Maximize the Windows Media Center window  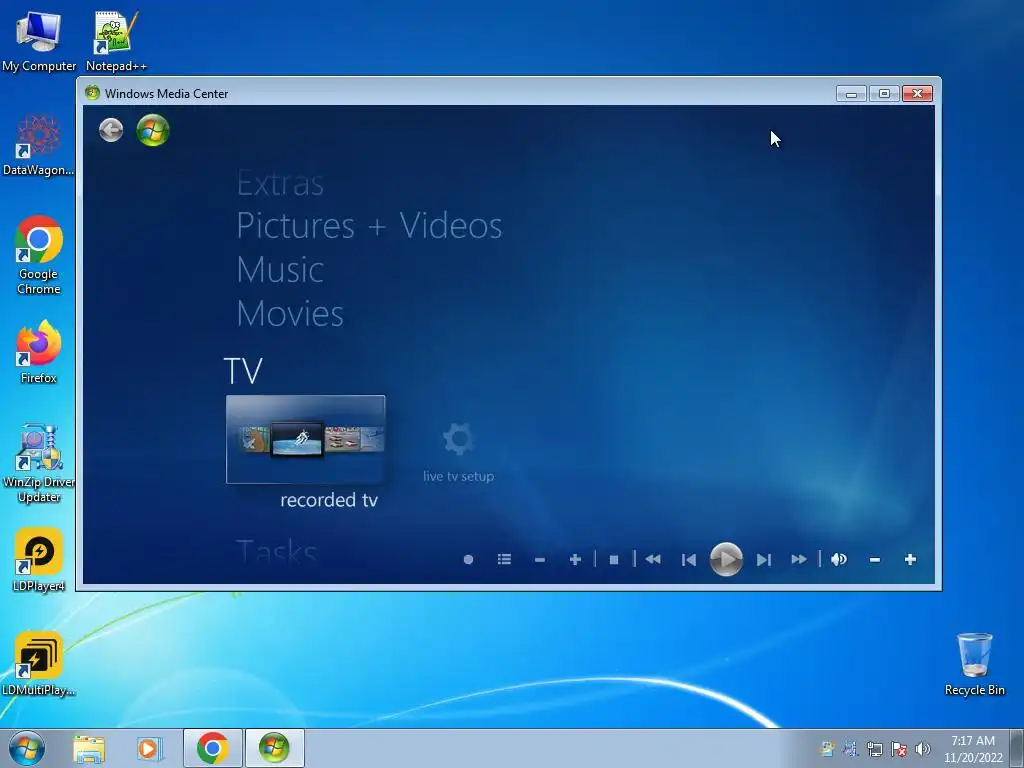pyautogui.click(x=884, y=94)
